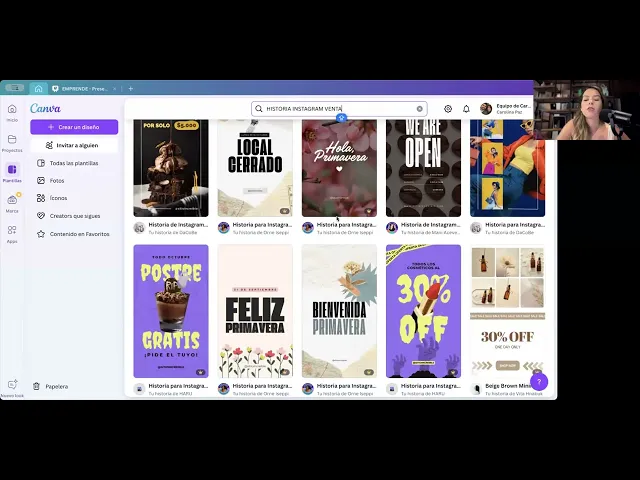Click the Íconos shapes icon
This screenshot has width=640, height=480.
(41, 198)
